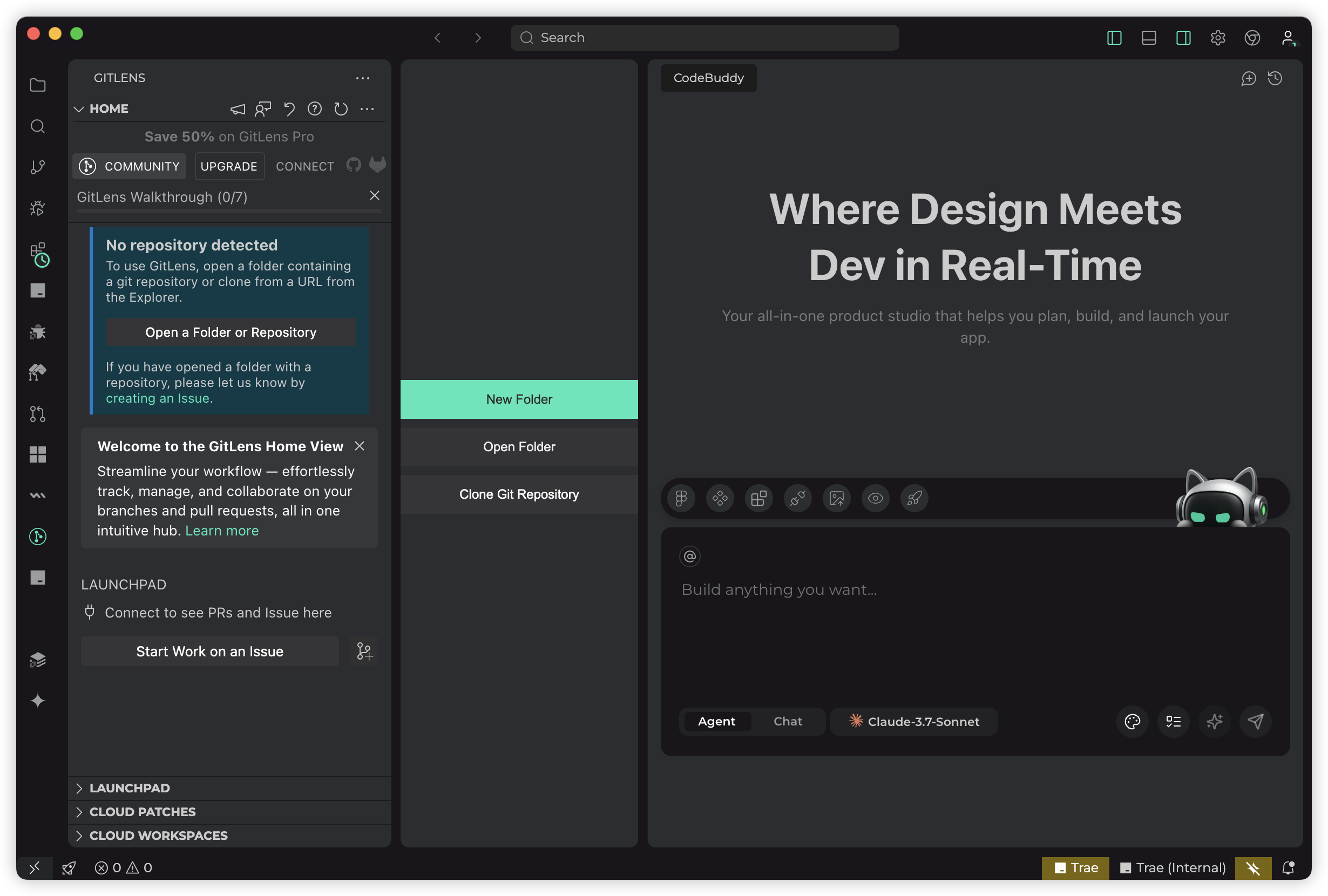The image size is (1328, 896).
Task: Click the Figma icon in CodeBuddy toolbar
Action: (x=681, y=498)
